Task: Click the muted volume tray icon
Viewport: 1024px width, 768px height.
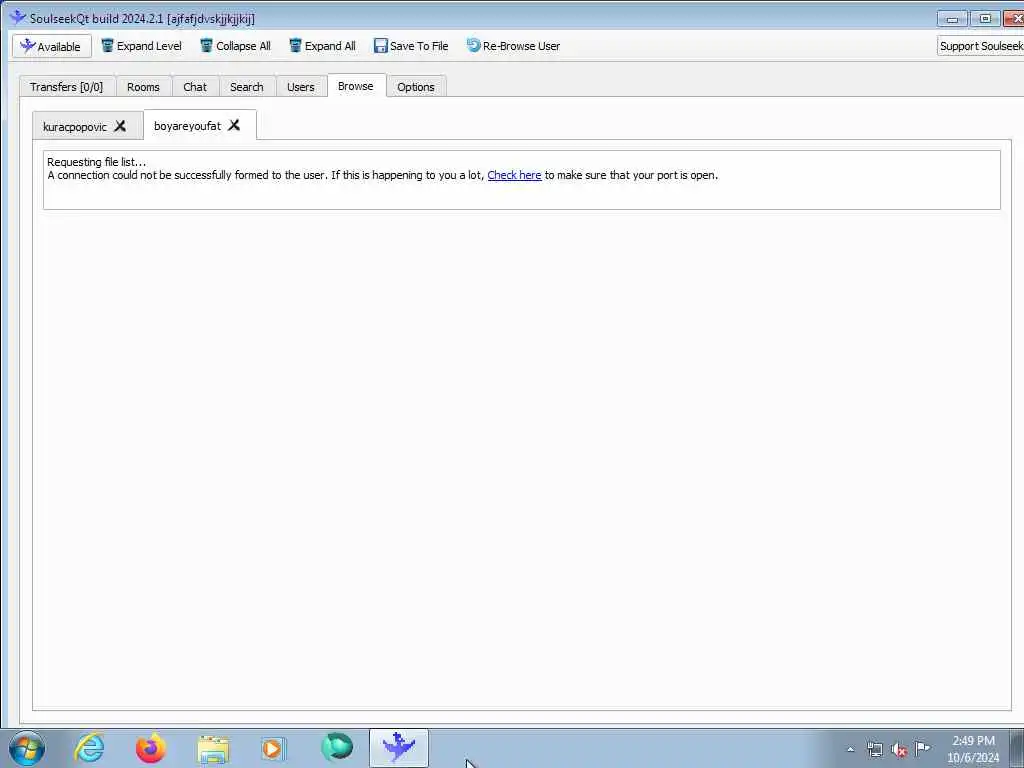Action: (x=899, y=750)
